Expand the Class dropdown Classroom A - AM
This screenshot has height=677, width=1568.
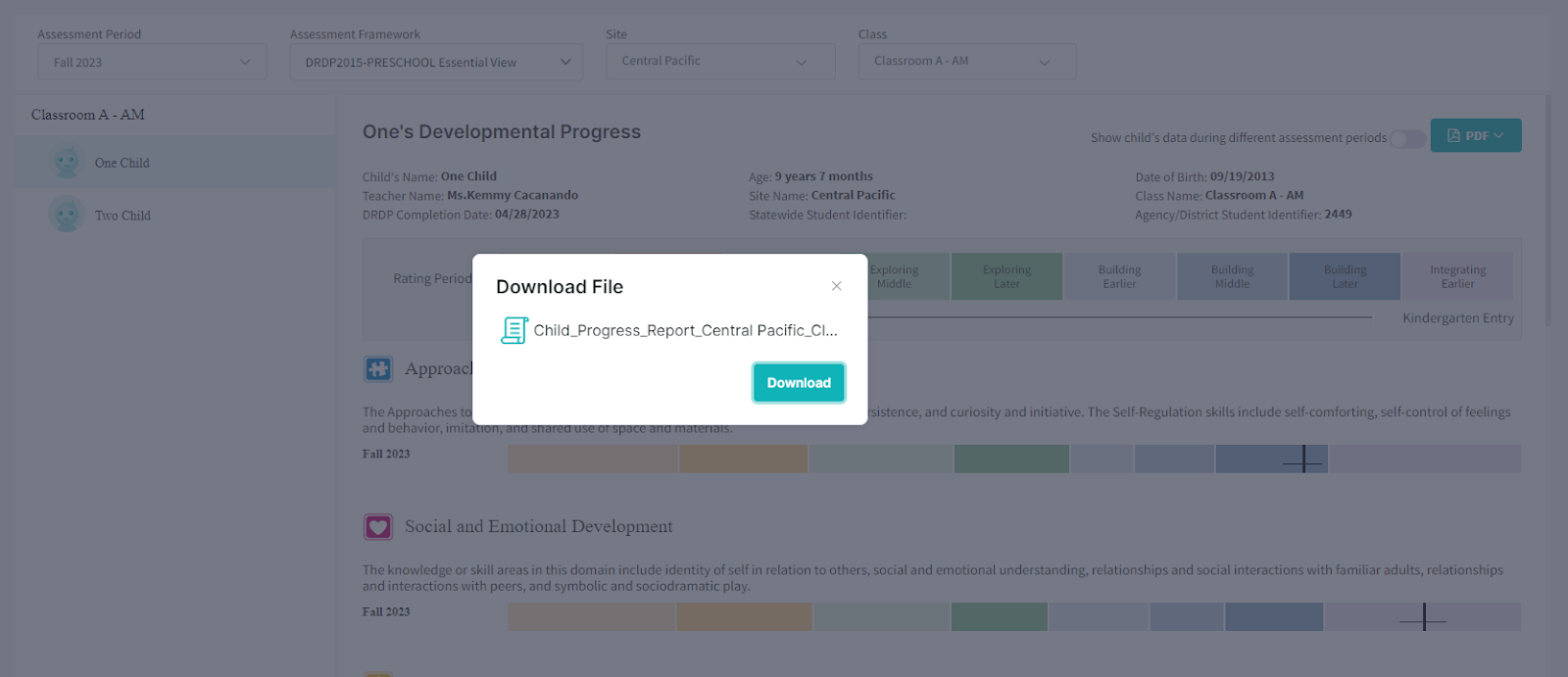point(966,61)
